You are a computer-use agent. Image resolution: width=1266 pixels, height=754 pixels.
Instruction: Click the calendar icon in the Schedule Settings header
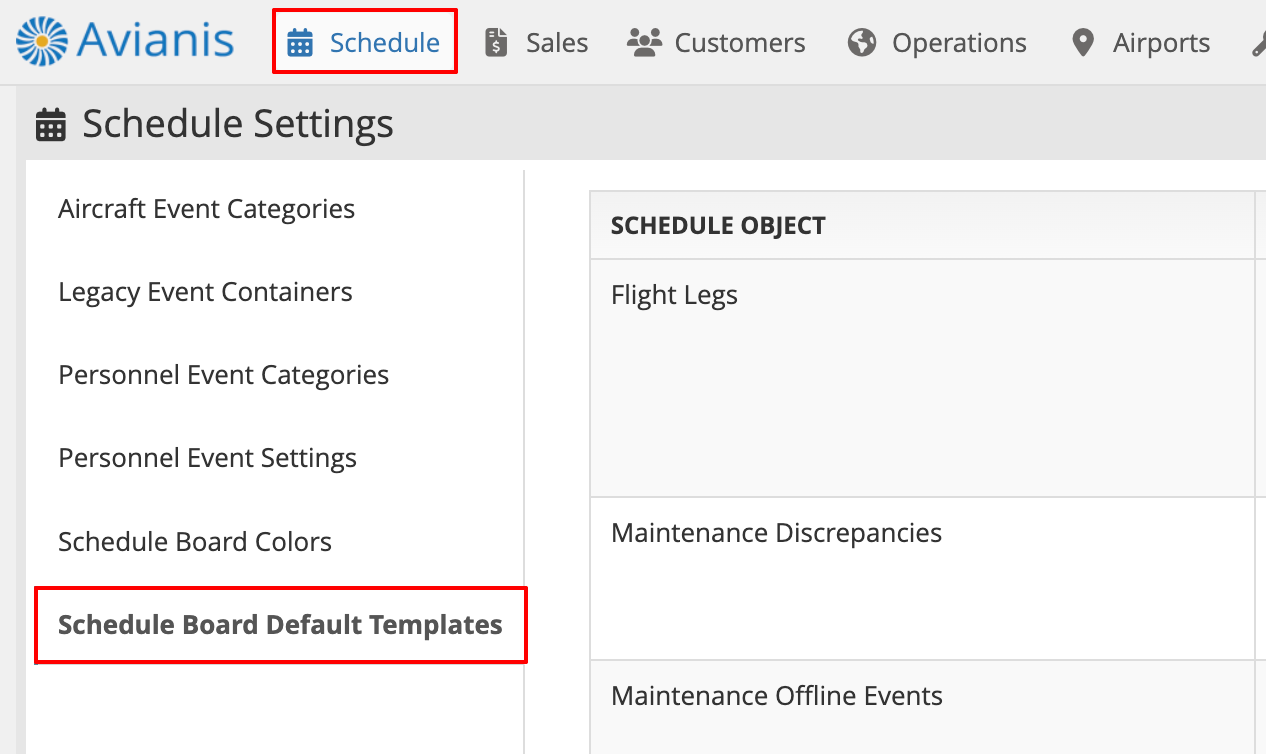51,126
